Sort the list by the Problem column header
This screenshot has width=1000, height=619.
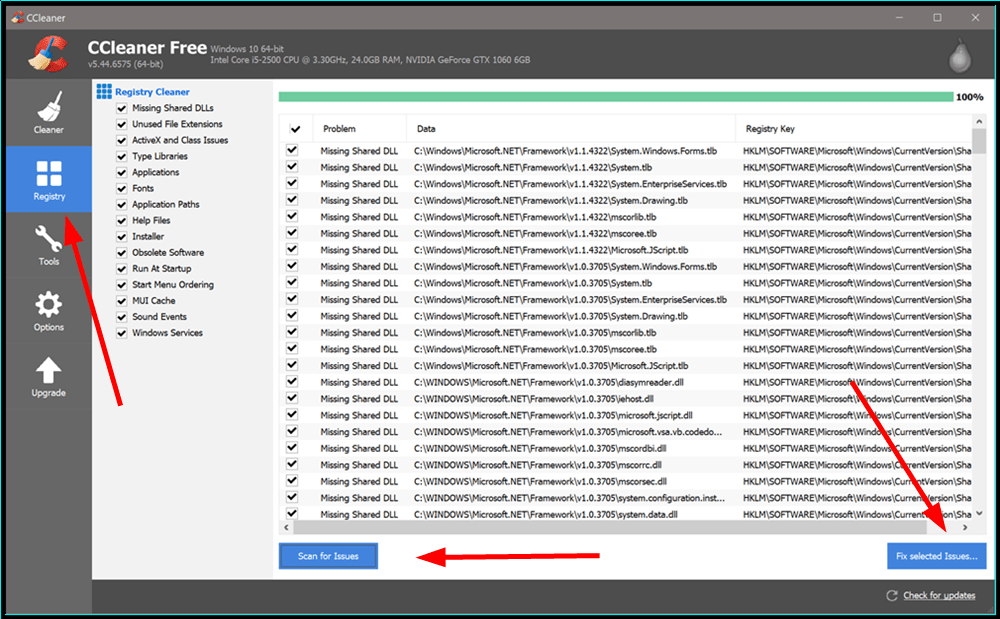(340, 128)
